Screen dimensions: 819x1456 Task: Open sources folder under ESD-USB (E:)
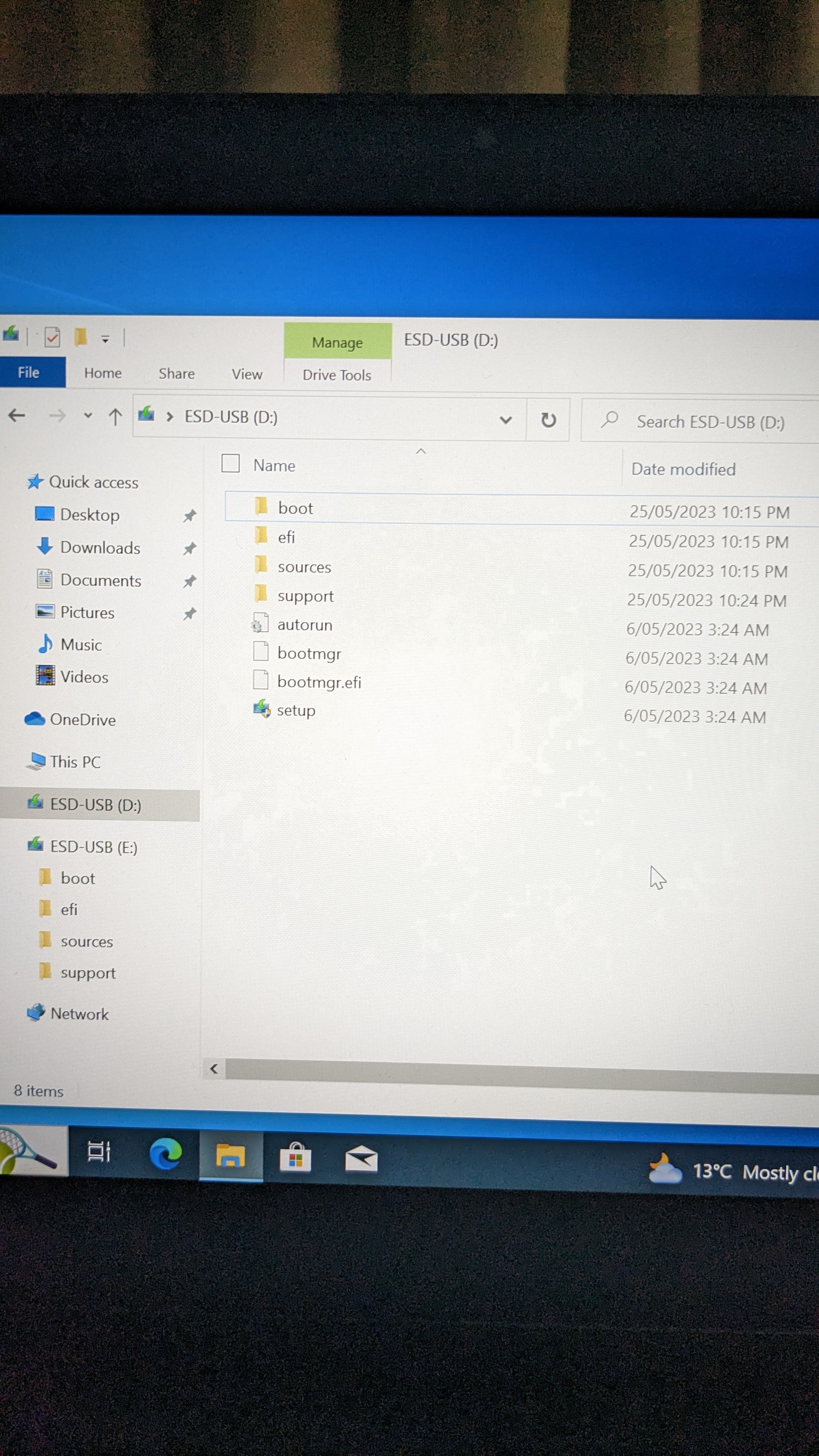pyautogui.click(x=86, y=942)
